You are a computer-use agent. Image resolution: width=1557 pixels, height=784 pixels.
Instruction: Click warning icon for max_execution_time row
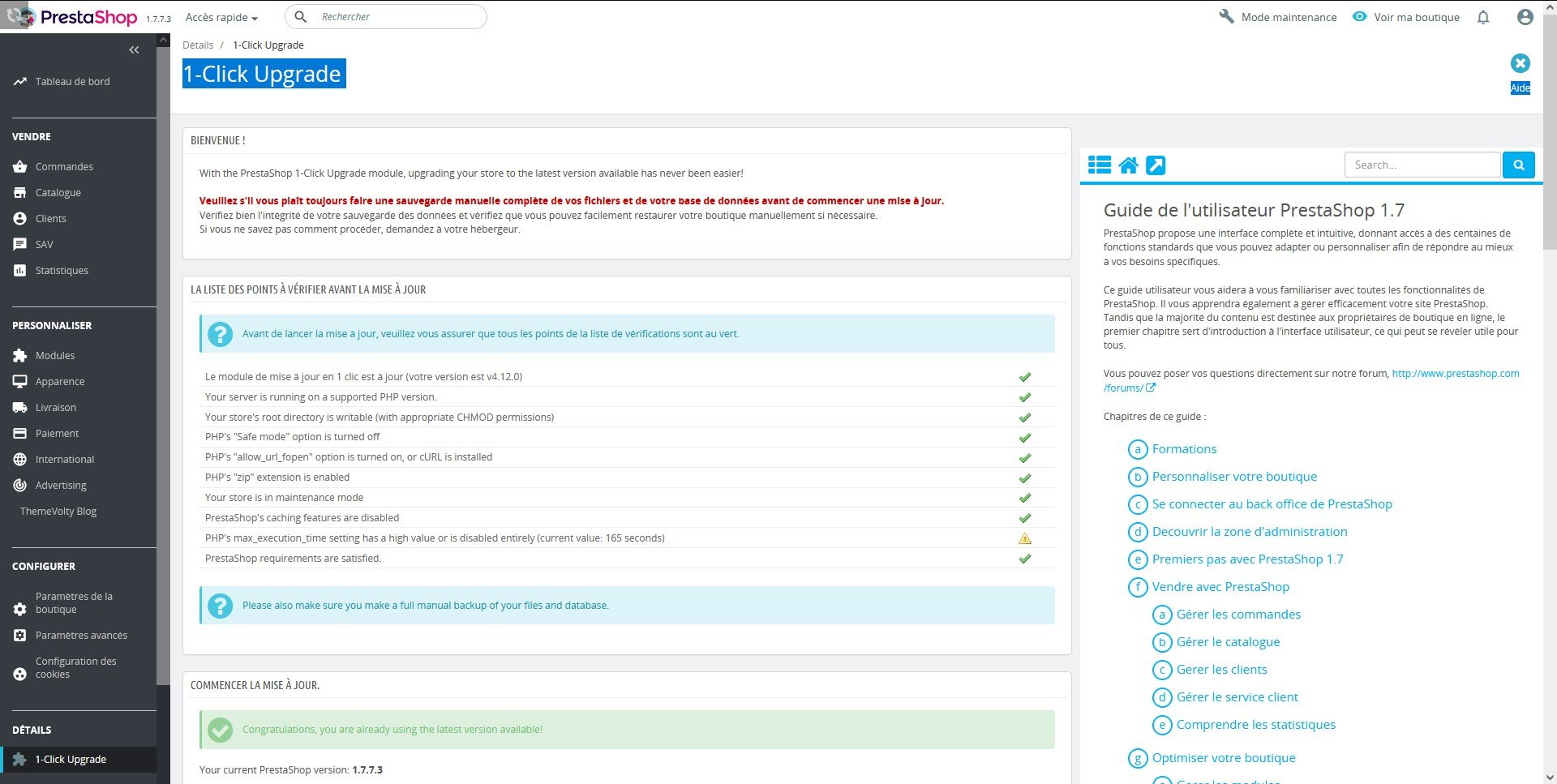click(1025, 539)
